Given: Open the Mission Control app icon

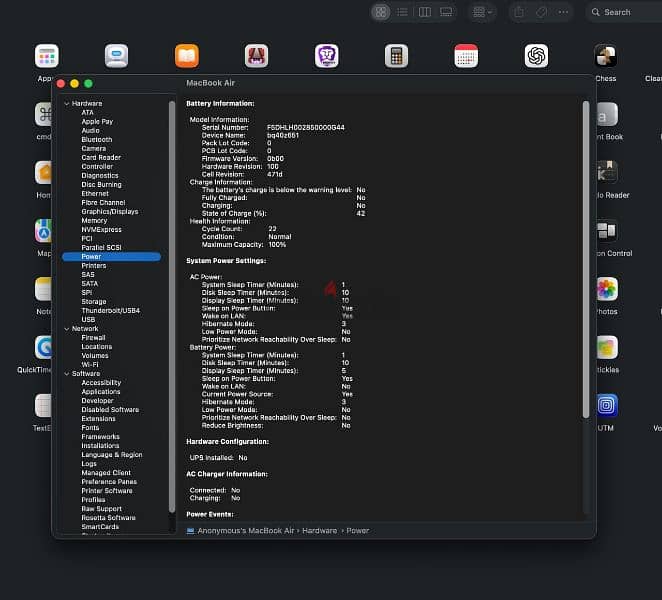Looking at the screenshot, I should point(607,231).
